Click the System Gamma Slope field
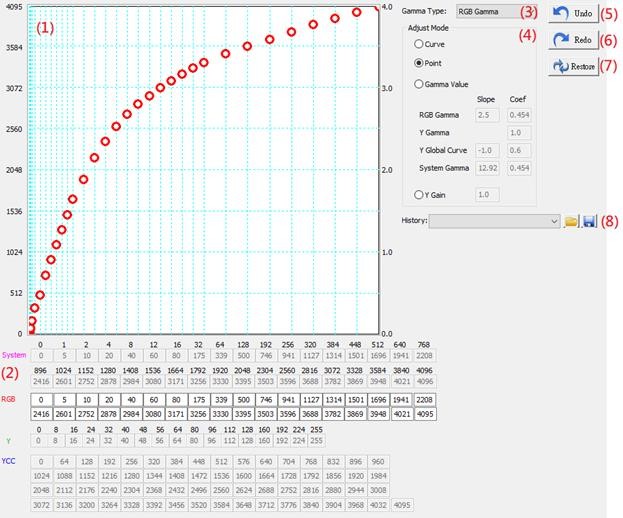Viewport: 623px width, 518px height. coord(486,167)
